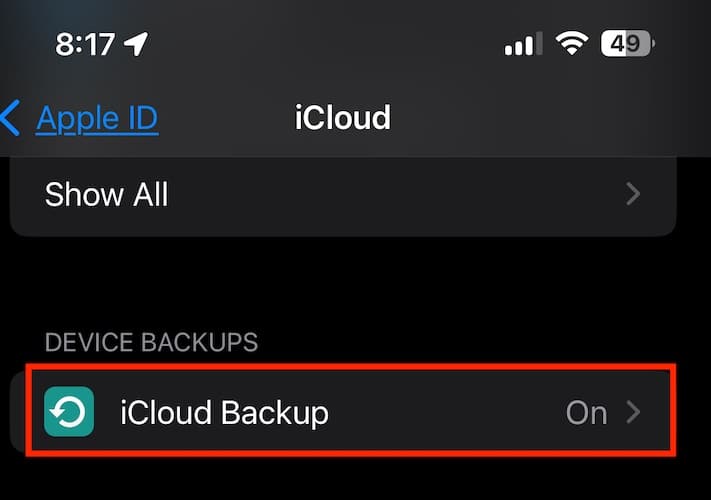Go back to Apple ID
Image resolution: width=711 pixels, height=500 pixels.
tap(96, 118)
